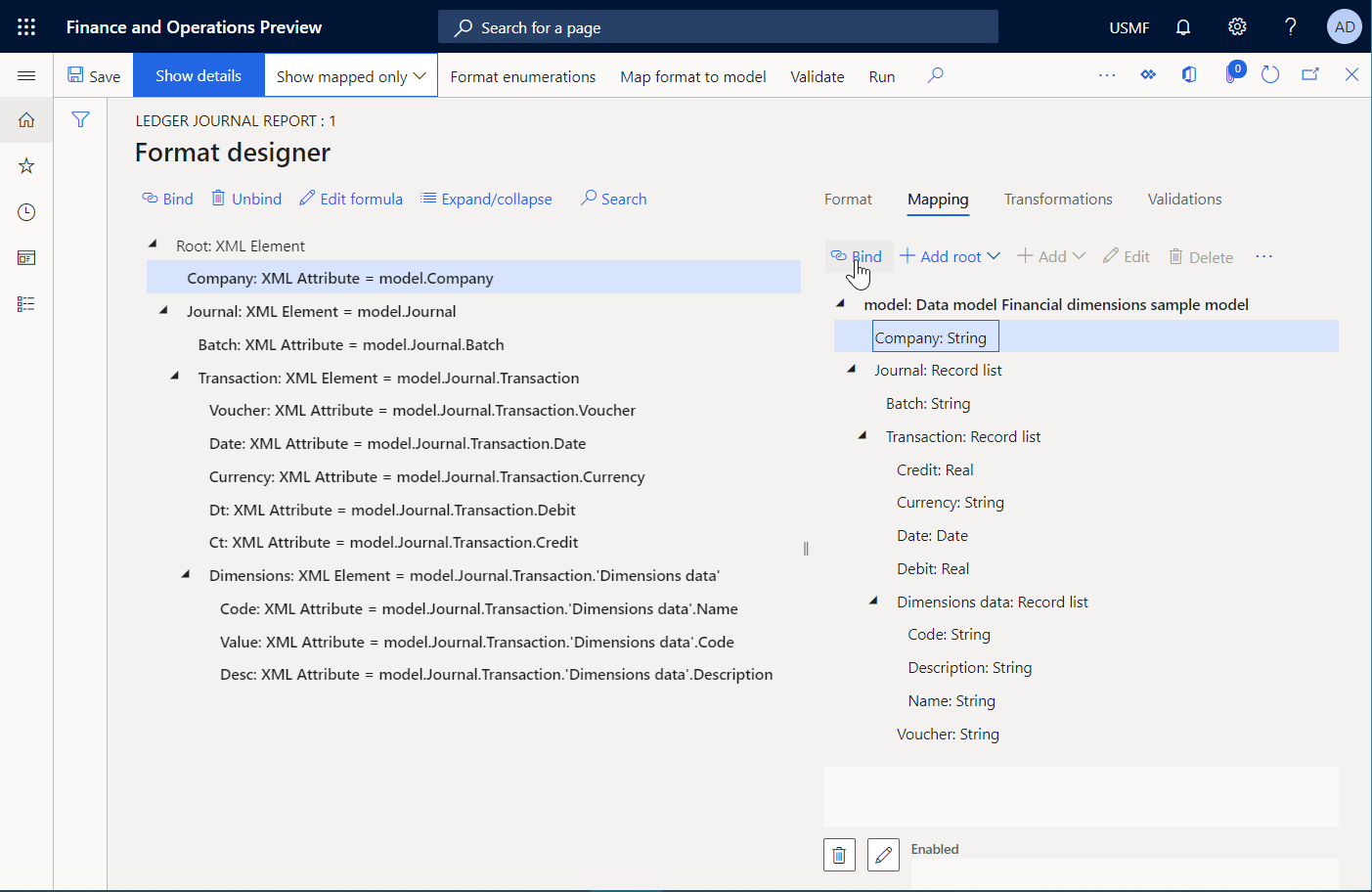
Task: Open form in new window
Action: [1310, 75]
